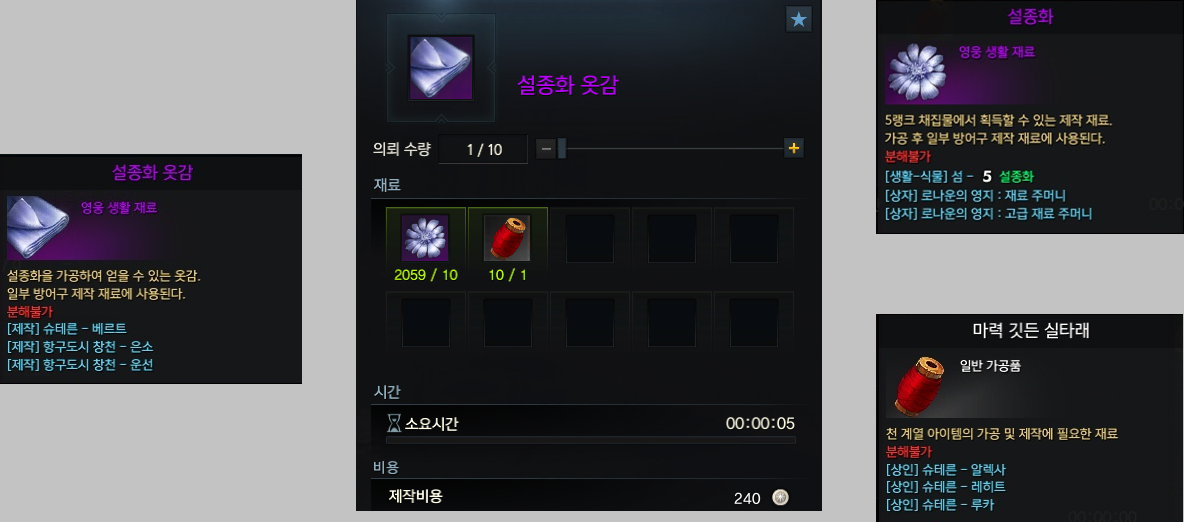Click the silver coin icon beside 240

(780, 498)
